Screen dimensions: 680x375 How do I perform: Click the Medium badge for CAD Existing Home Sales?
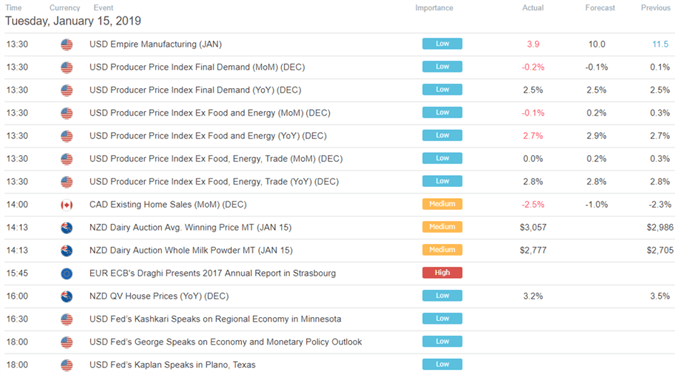pos(442,204)
